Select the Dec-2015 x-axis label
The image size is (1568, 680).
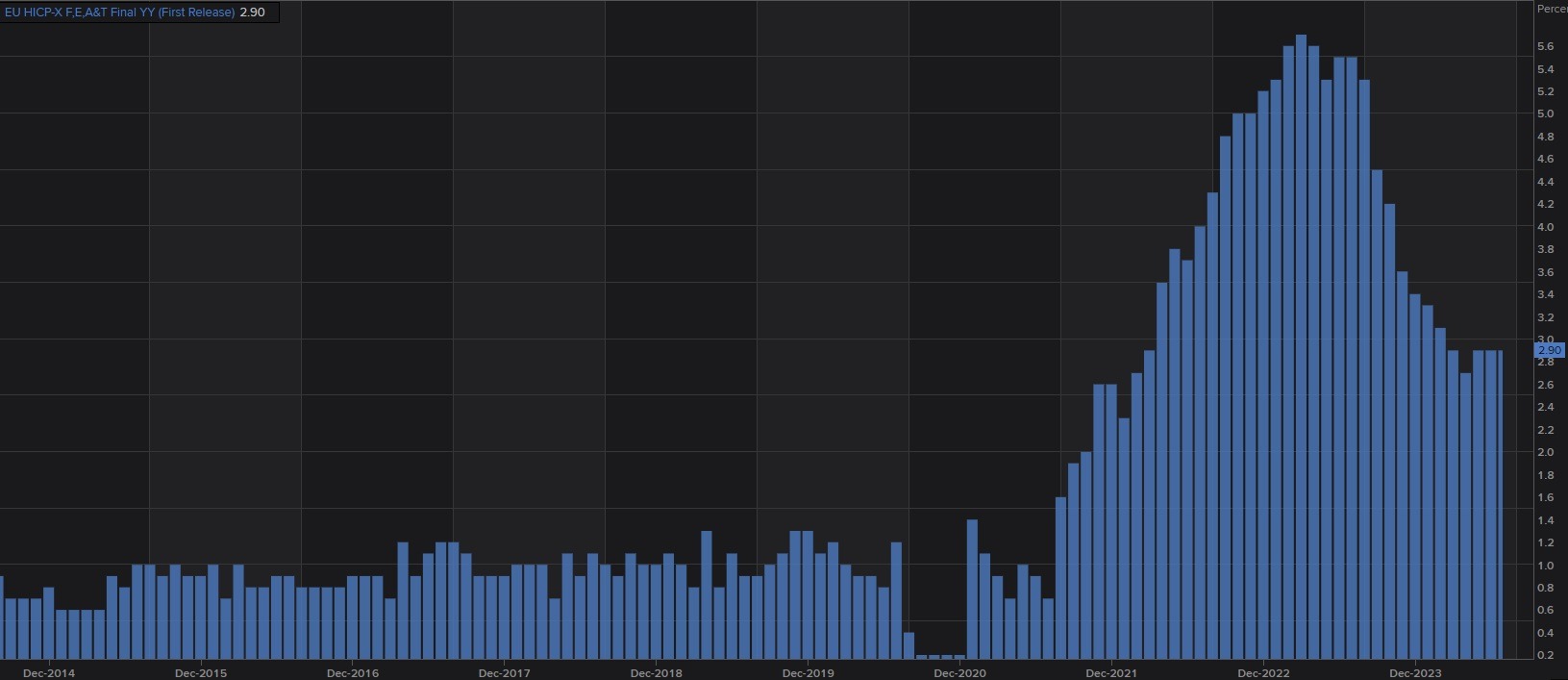click(x=200, y=672)
